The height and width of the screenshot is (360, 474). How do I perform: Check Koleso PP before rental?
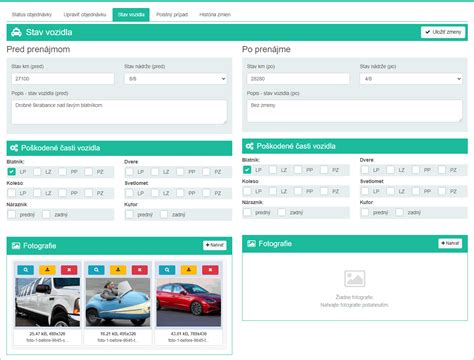63,193
